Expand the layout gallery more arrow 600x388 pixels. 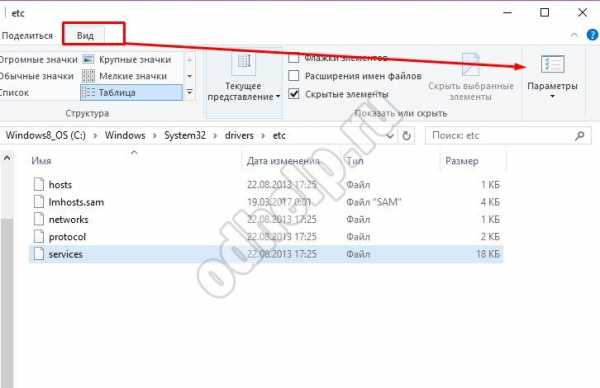(x=189, y=92)
